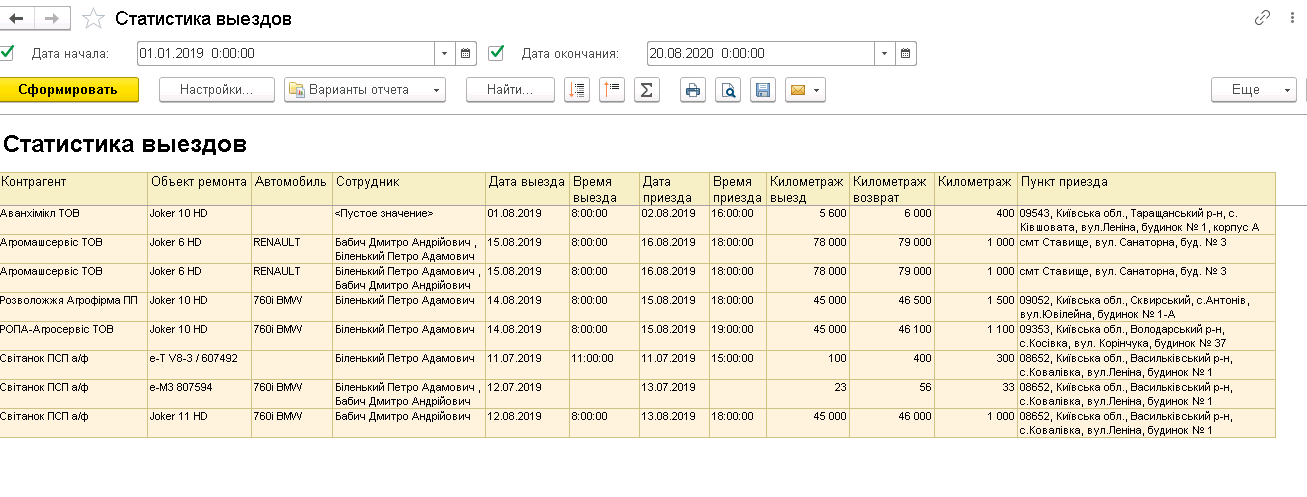Screen dimensions: 1307x497
Task: Click the back navigation arrow
Action: pyautogui.click(x=17, y=18)
